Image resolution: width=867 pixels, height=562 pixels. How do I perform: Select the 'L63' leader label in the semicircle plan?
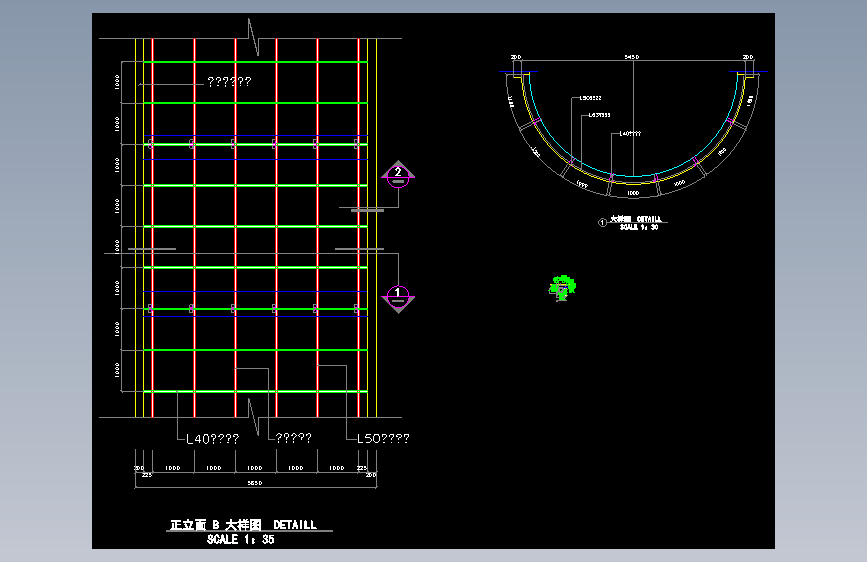(599, 115)
